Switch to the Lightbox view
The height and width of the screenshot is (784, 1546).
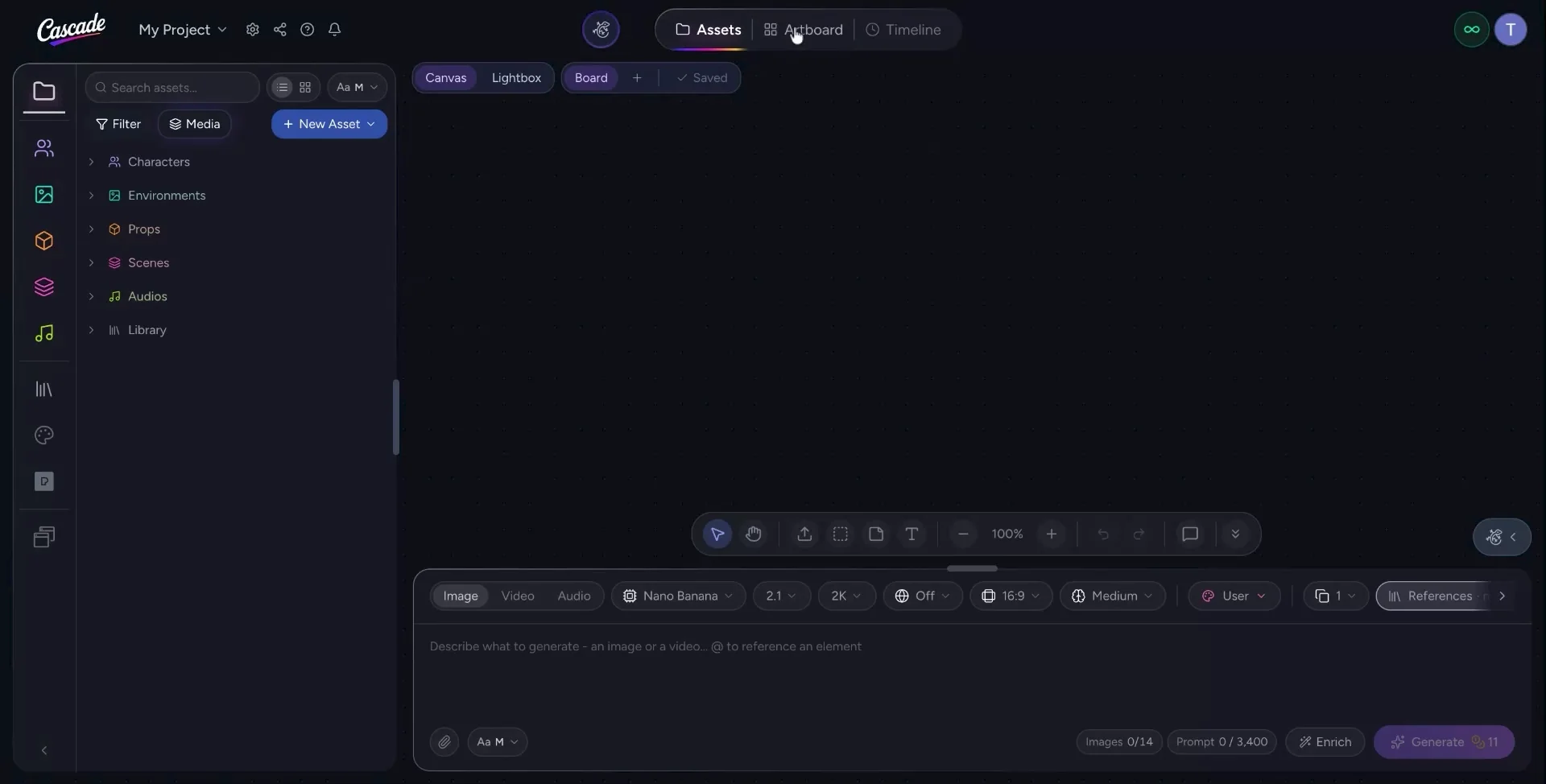516,78
